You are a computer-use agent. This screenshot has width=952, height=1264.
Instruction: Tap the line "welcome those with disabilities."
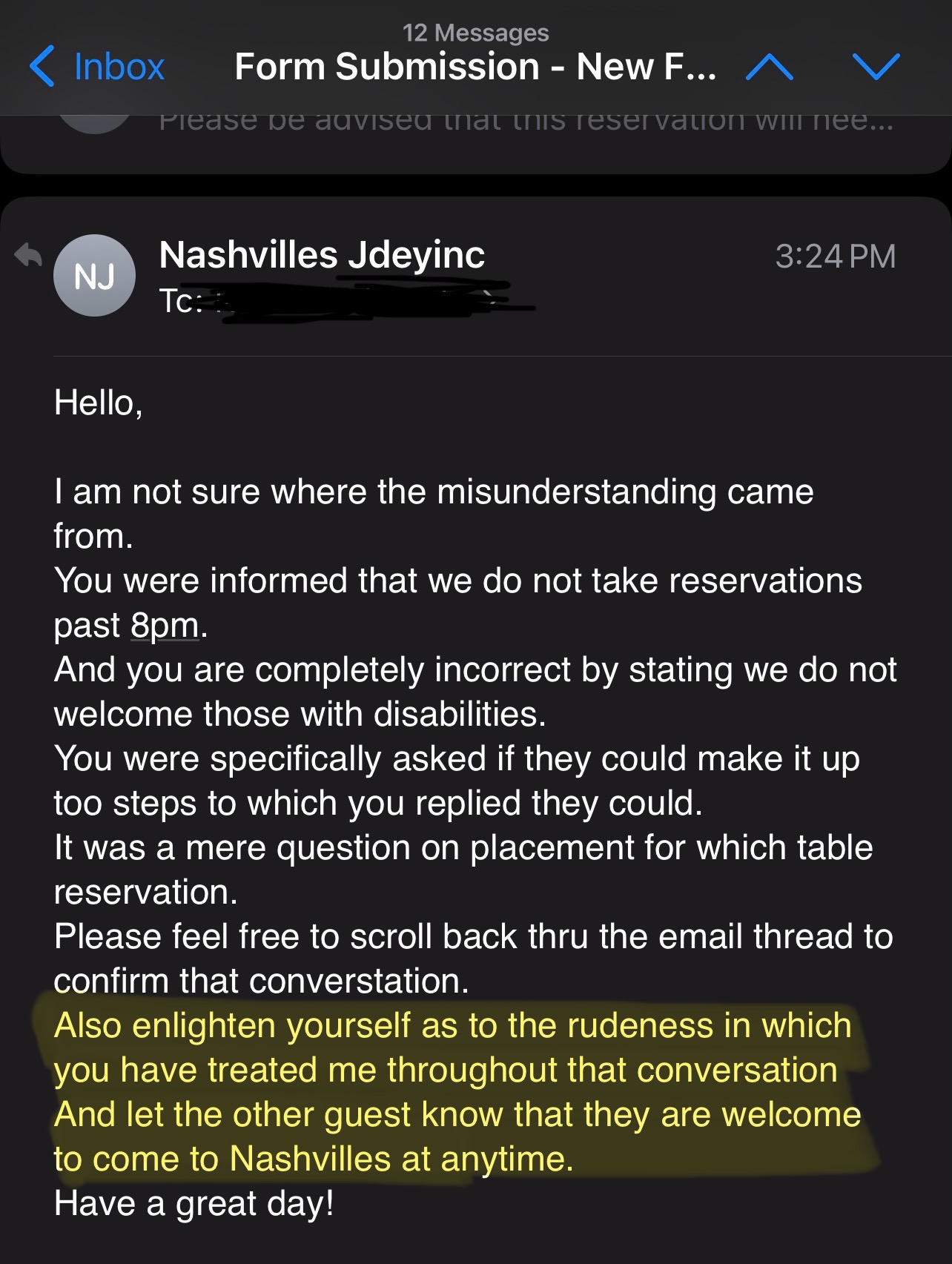tap(300, 714)
